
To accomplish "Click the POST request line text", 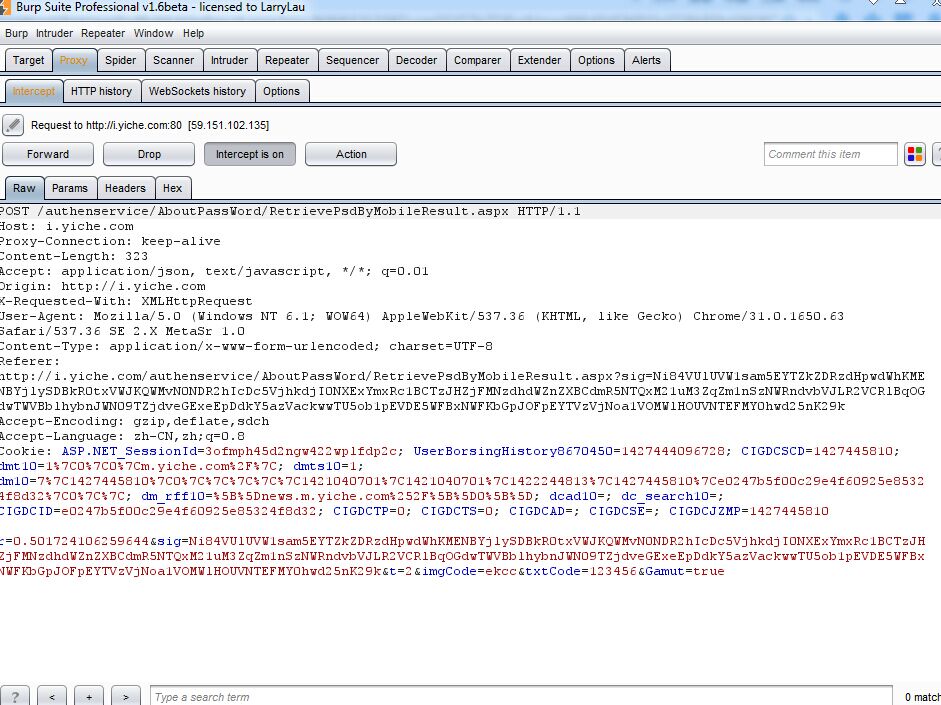I will [290, 211].
